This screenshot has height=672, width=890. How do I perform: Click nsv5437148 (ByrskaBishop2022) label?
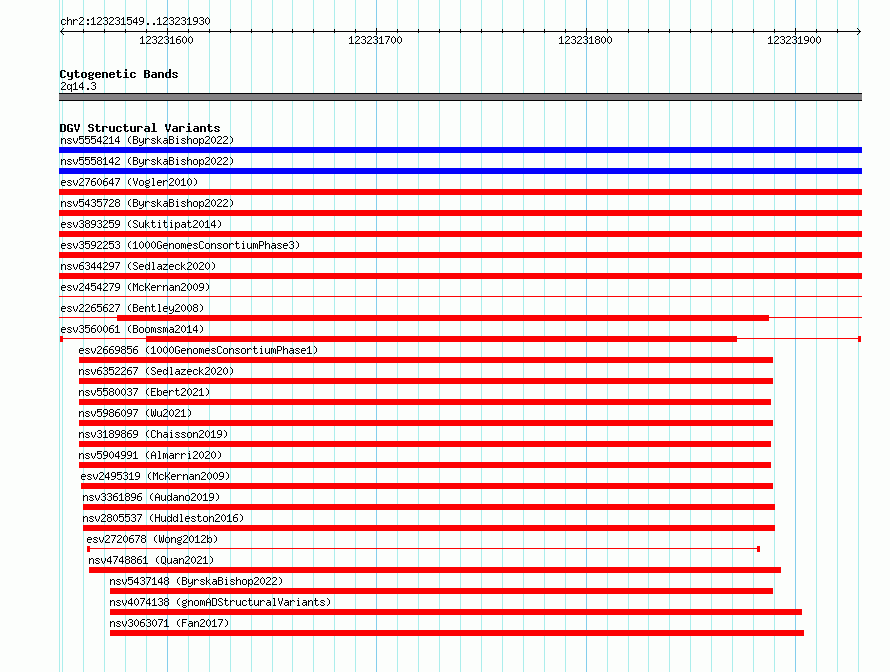[196, 581]
